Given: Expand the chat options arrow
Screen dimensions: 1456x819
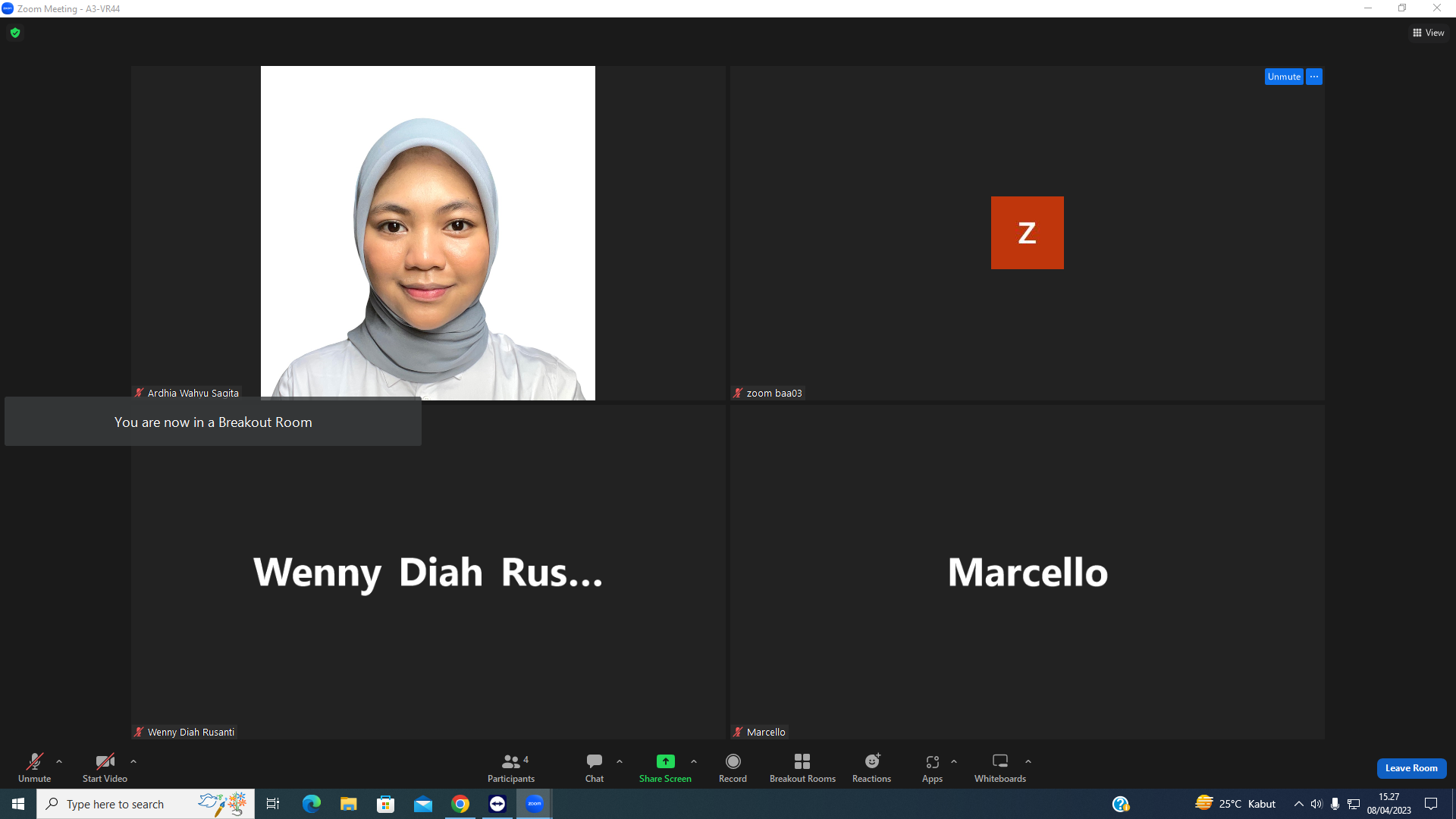Looking at the screenshot, I should tap(620, 761).
